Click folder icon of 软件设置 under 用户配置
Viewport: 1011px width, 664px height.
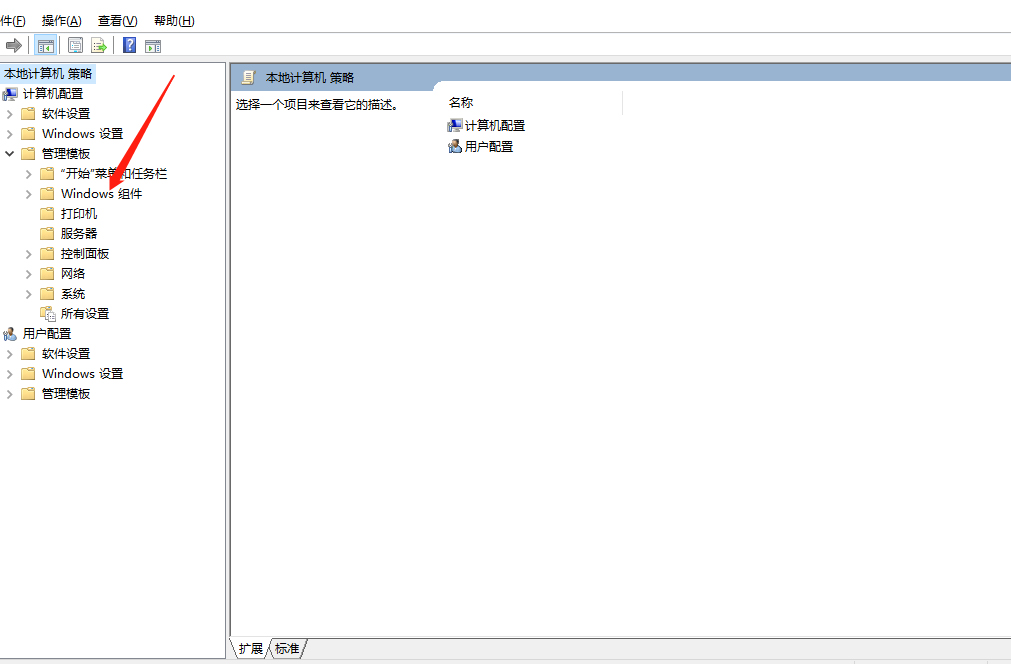point(28,353)
